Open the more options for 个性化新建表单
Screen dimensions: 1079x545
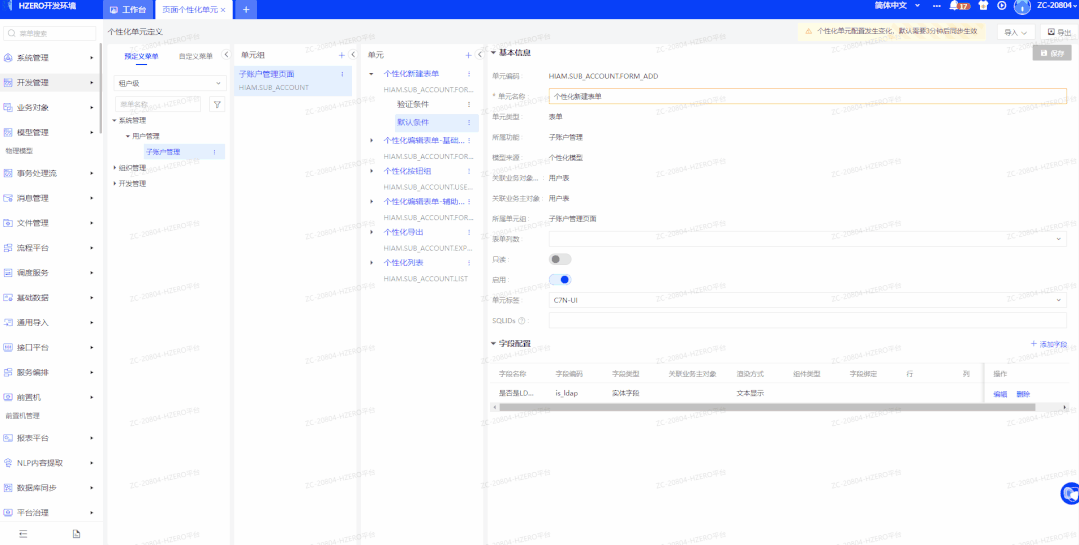click(469, 74)
